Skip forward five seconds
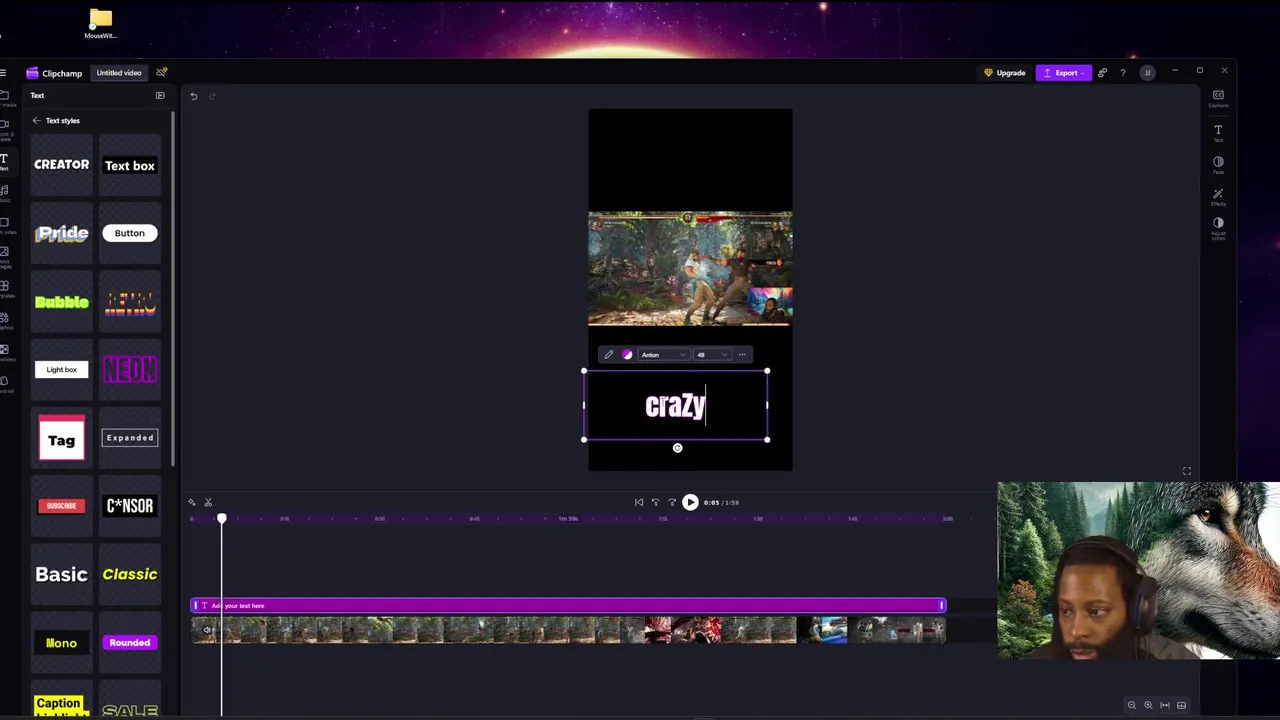1280x720 pixels. 672,502
